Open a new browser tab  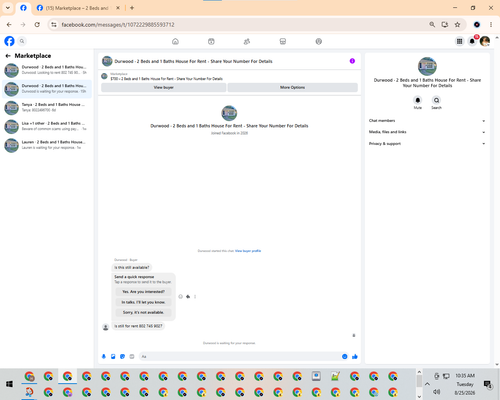point(132,8)
